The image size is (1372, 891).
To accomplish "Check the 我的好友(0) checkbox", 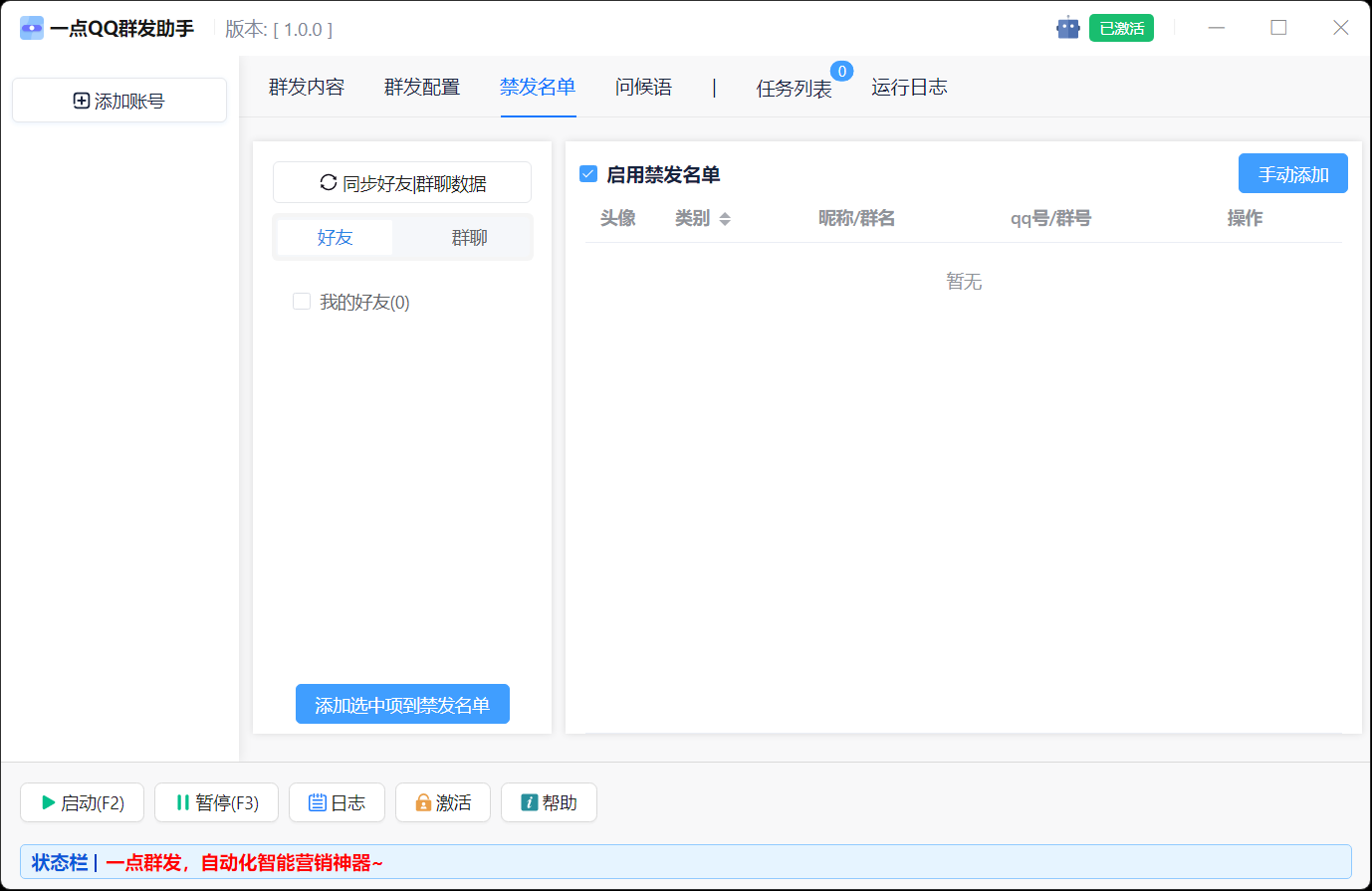I will 302,301.
